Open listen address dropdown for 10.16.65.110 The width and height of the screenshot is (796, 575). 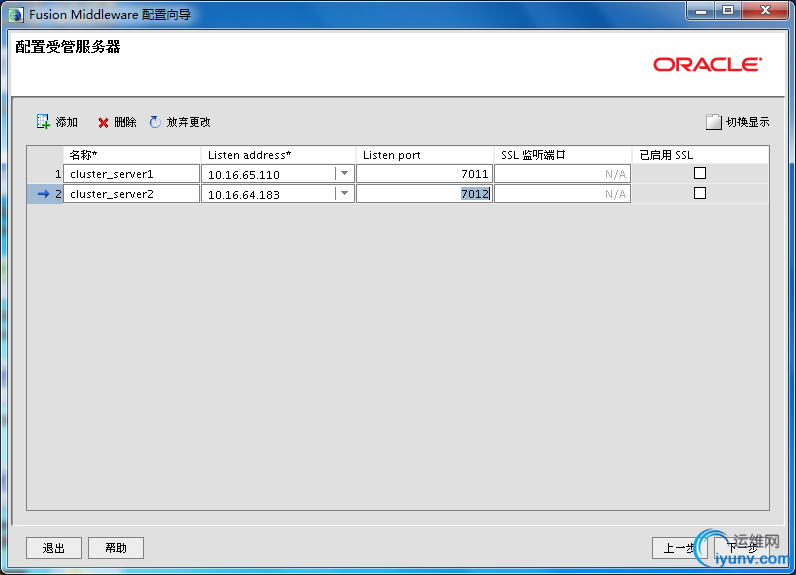tap(345, 174)
